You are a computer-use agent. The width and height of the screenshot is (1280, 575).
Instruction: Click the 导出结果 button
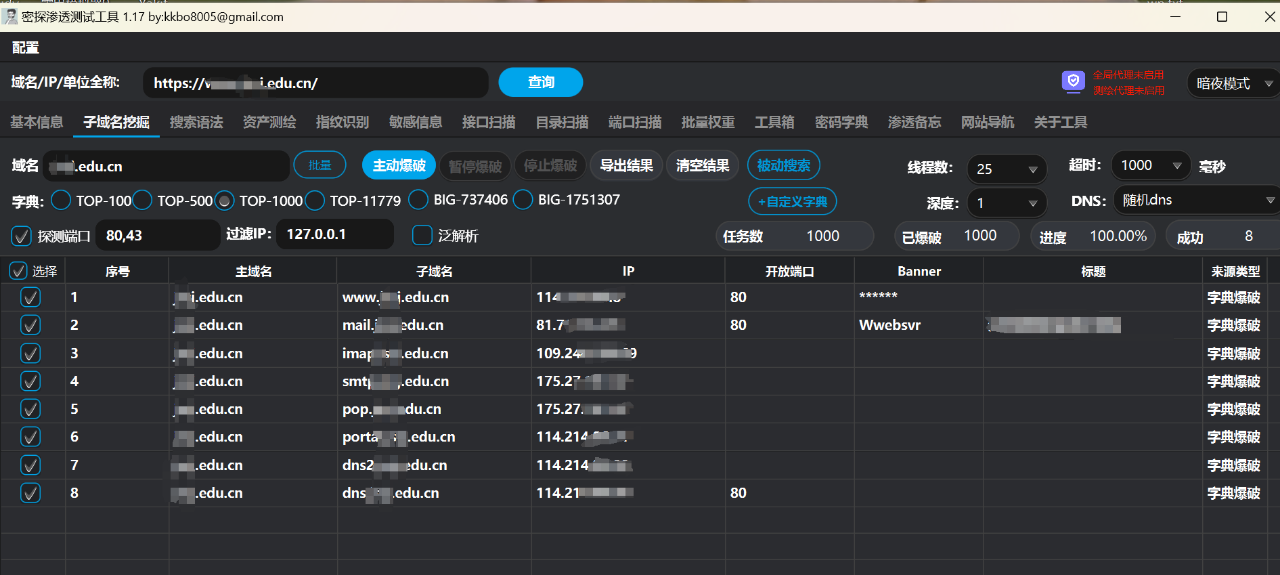(626, 165)
